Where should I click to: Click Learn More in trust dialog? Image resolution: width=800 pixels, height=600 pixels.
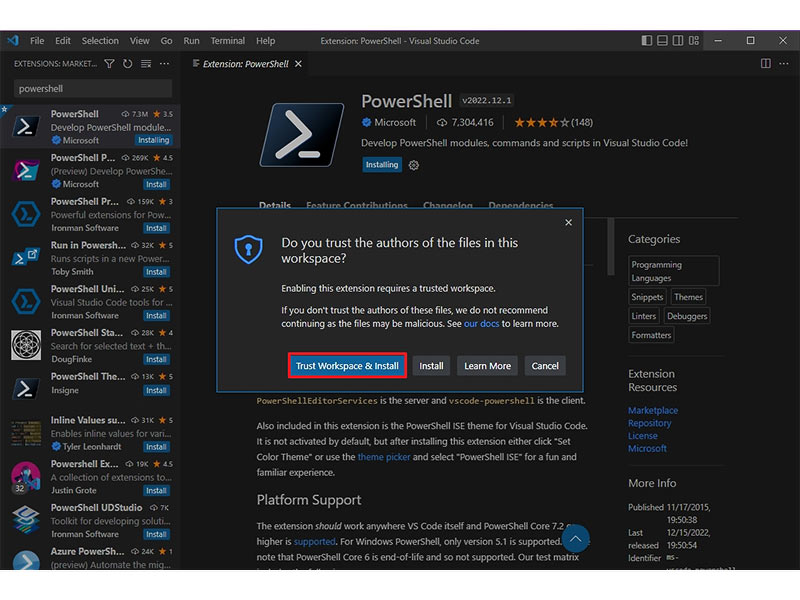pos(487,366)
